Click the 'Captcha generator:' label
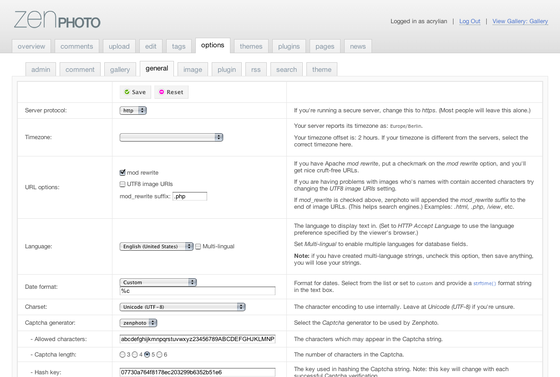560x377 pixels. point(50,323)
